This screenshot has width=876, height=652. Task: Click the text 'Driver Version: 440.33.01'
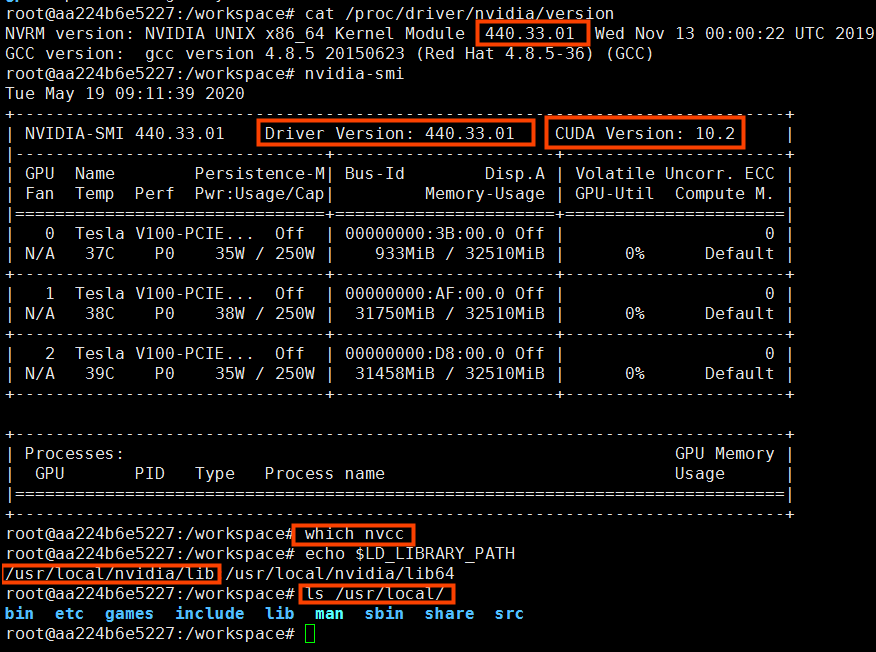tap(389, 134)
